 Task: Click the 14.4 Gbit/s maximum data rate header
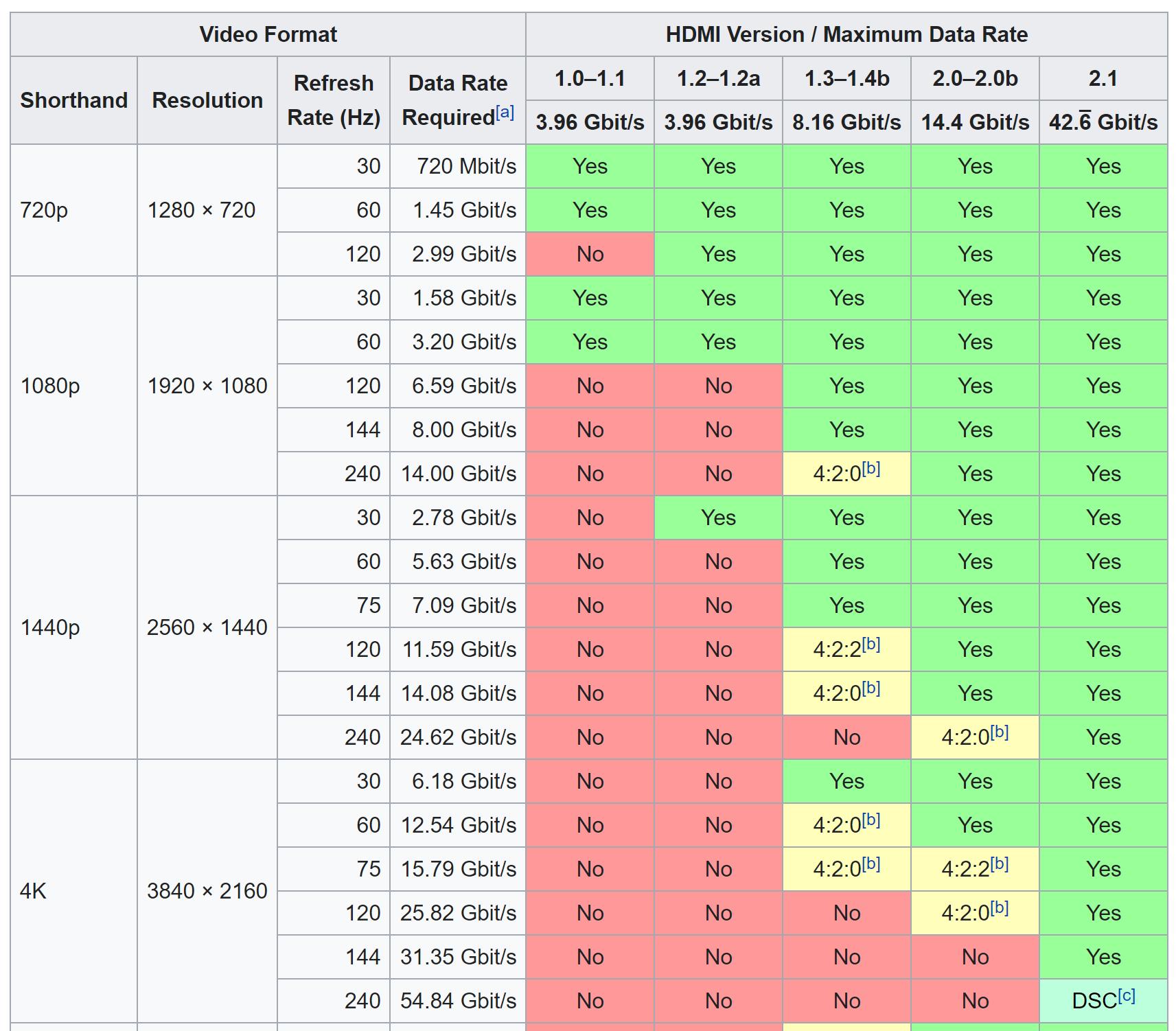pos(975,122)
